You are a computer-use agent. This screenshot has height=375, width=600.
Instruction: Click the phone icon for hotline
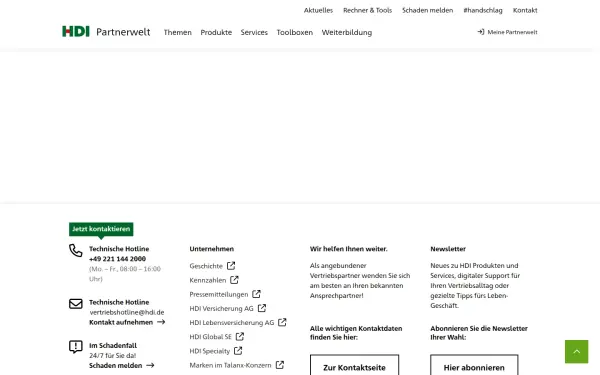76,250
